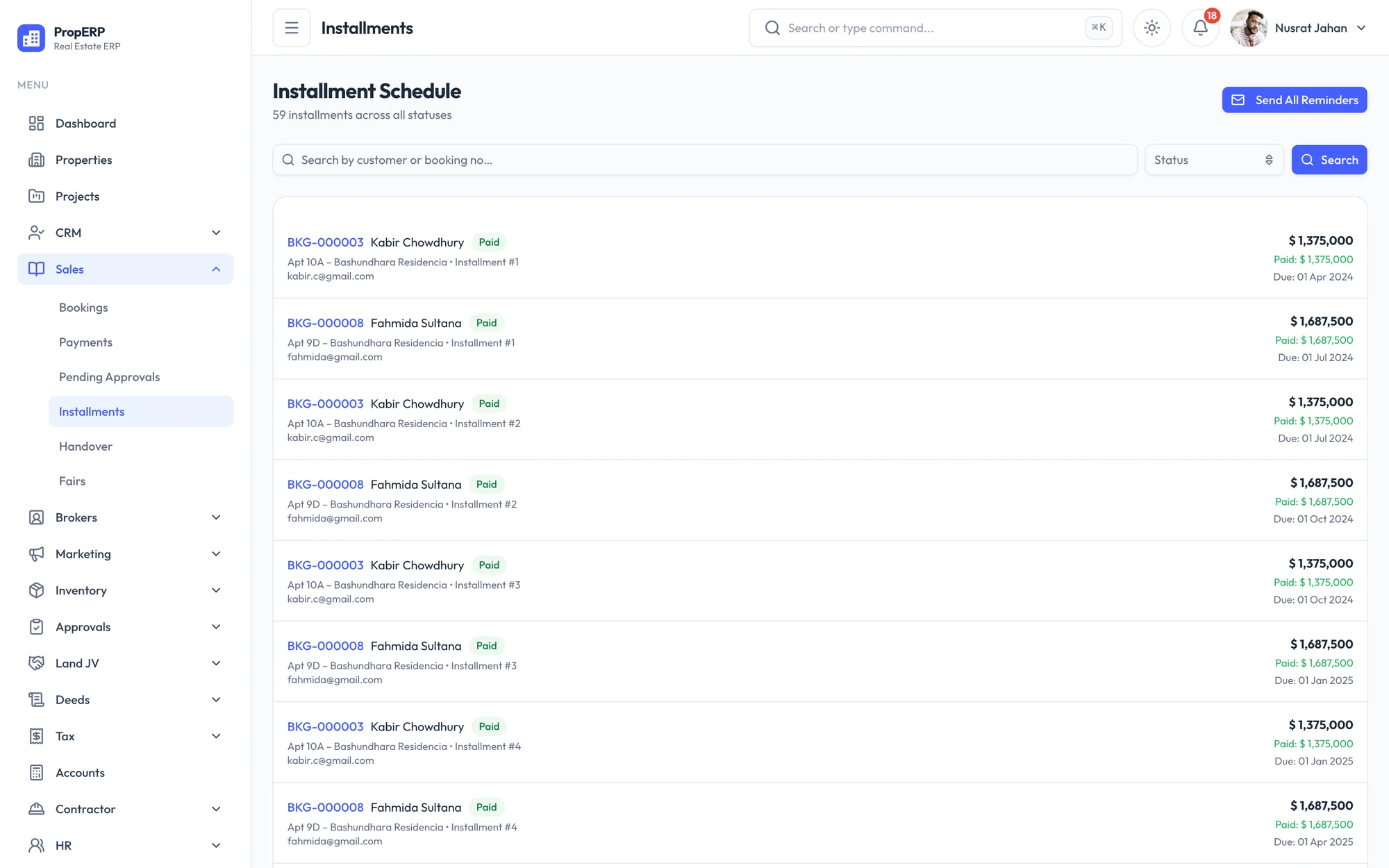Click the CRM user-check icon
Viewport: 1389px width, 868px height.
tap(36, 233)
